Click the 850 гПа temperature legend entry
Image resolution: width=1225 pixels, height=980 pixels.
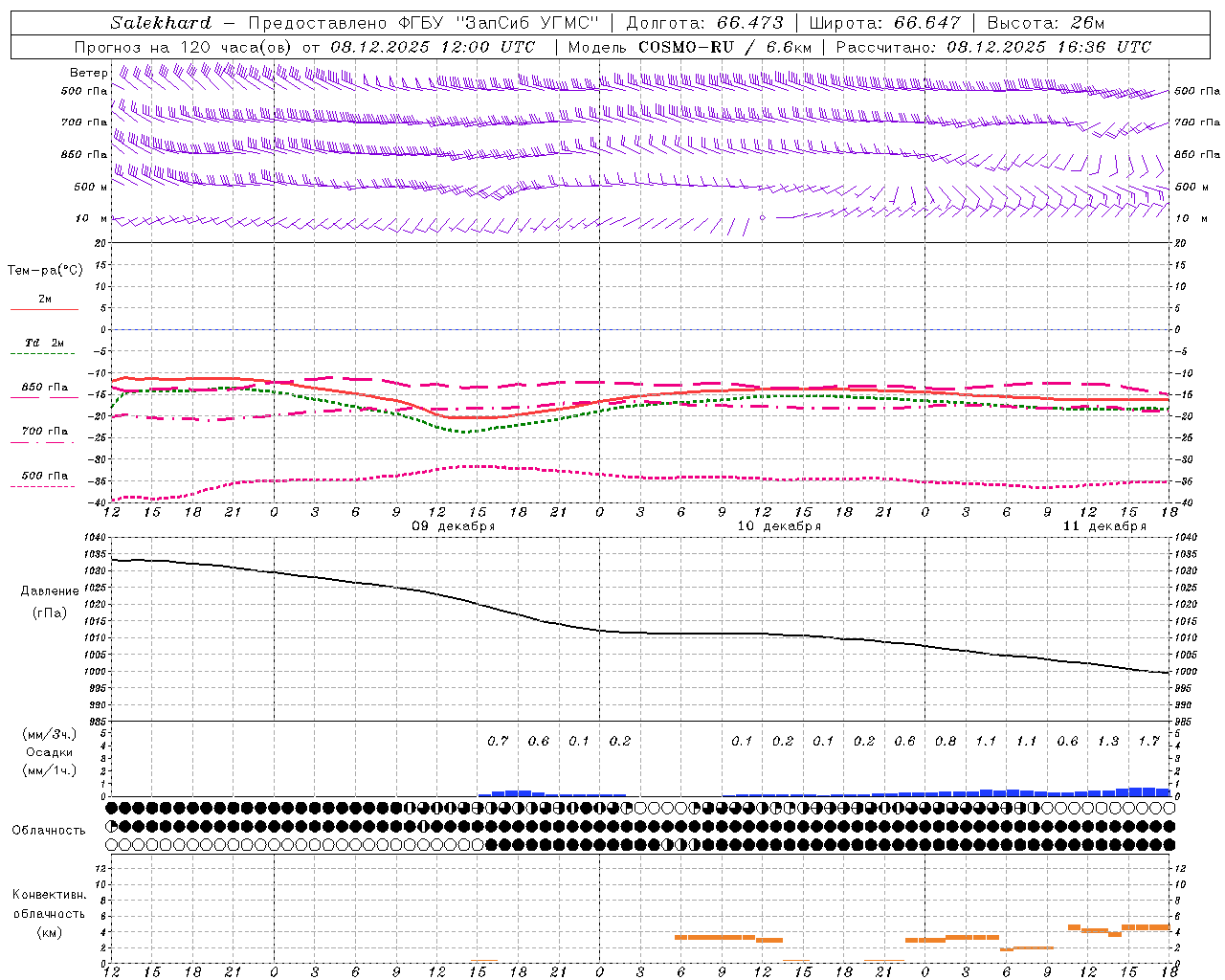click(x=45, y=388)
